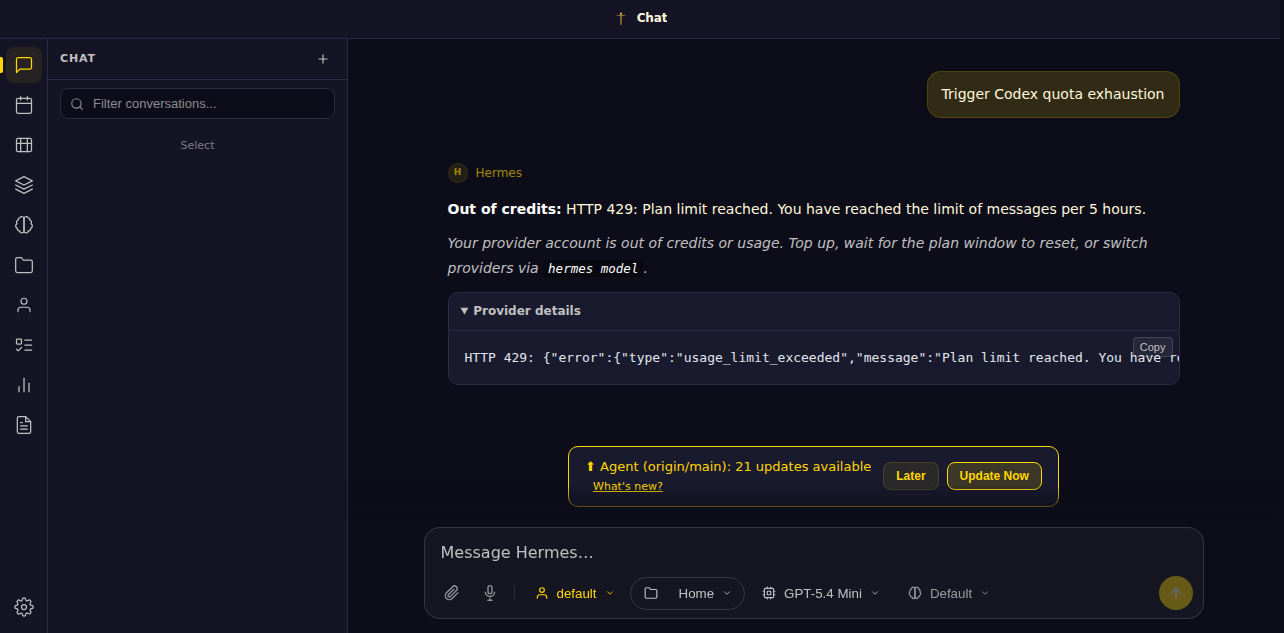Focus the Filter conversations search field
The image size is (1284, 633).
tap(198, 104)
